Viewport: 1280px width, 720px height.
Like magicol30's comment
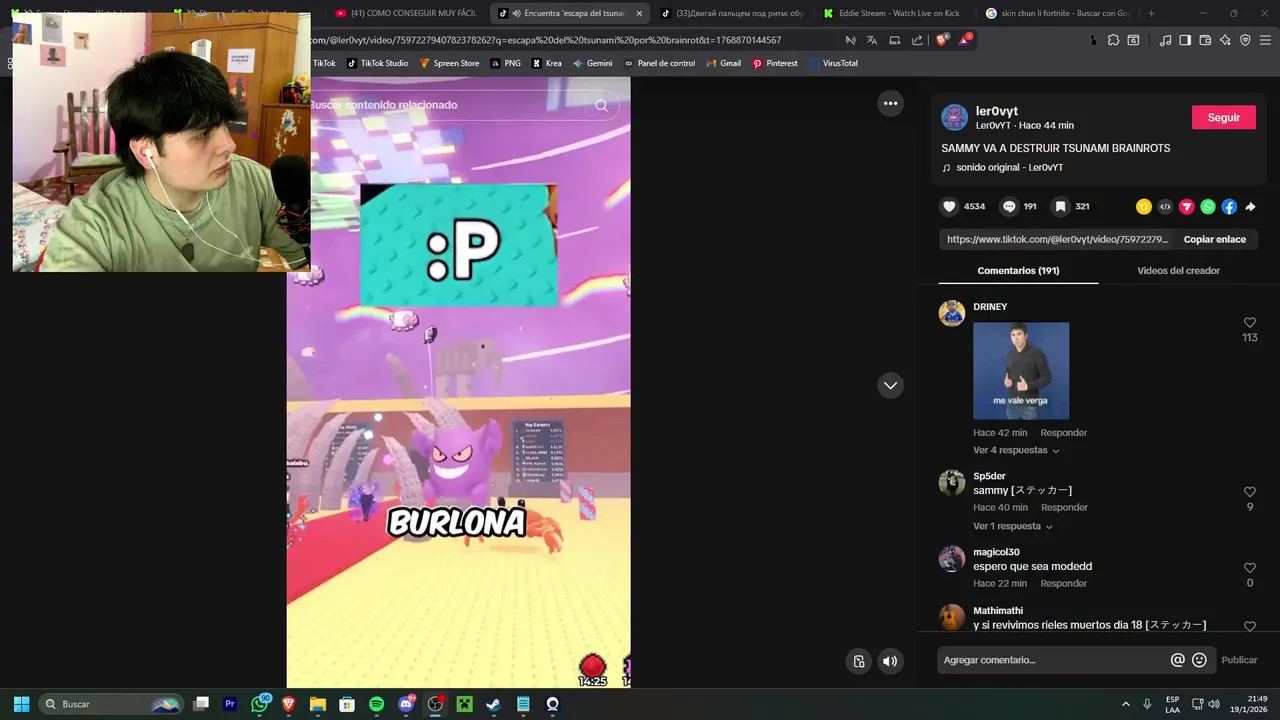point(1249,568)
